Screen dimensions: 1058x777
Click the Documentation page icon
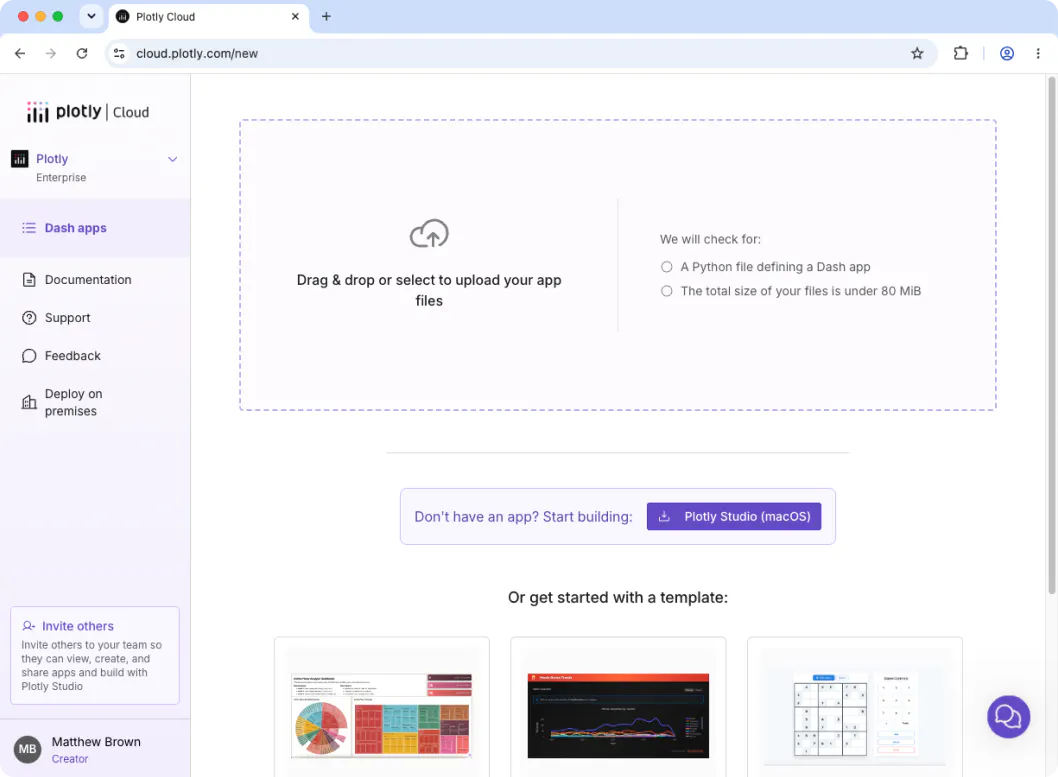pos(29,280)
